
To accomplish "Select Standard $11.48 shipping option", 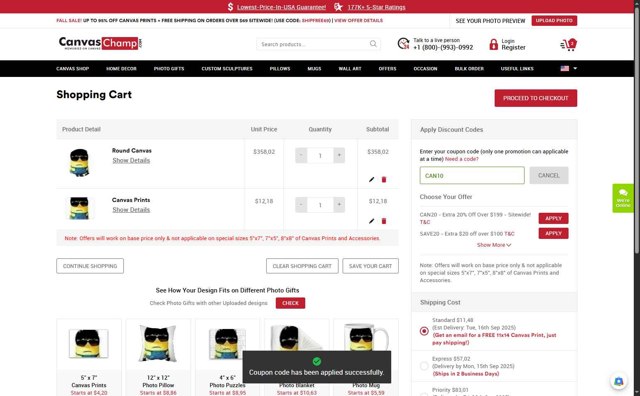I will 424,331.
